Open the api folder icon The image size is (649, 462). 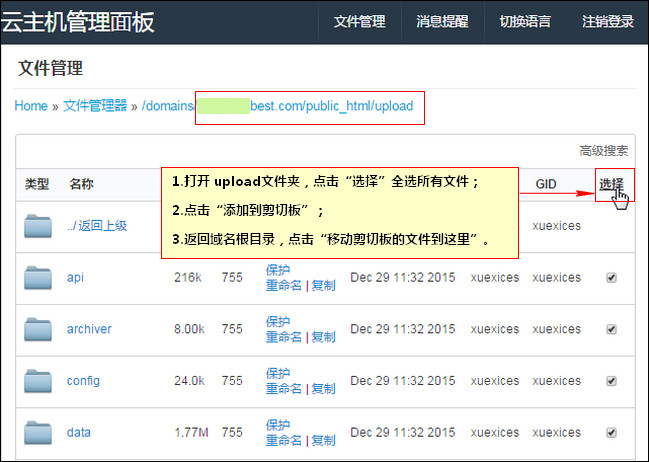[38, 278]
